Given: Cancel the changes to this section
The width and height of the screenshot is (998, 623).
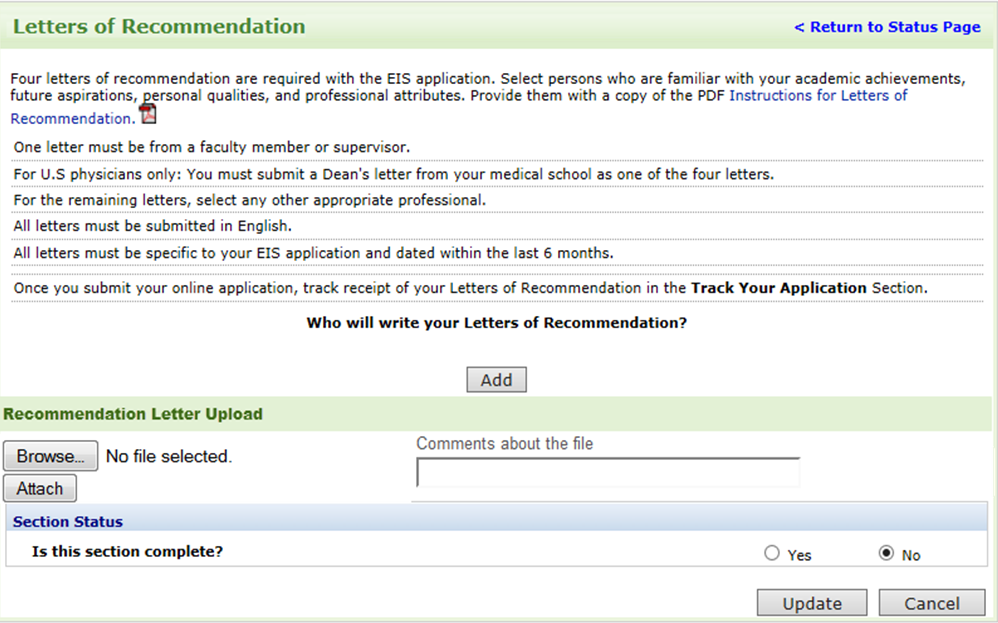Looking at the screenshot, I should pyautogui.click(x=932, y=603).
